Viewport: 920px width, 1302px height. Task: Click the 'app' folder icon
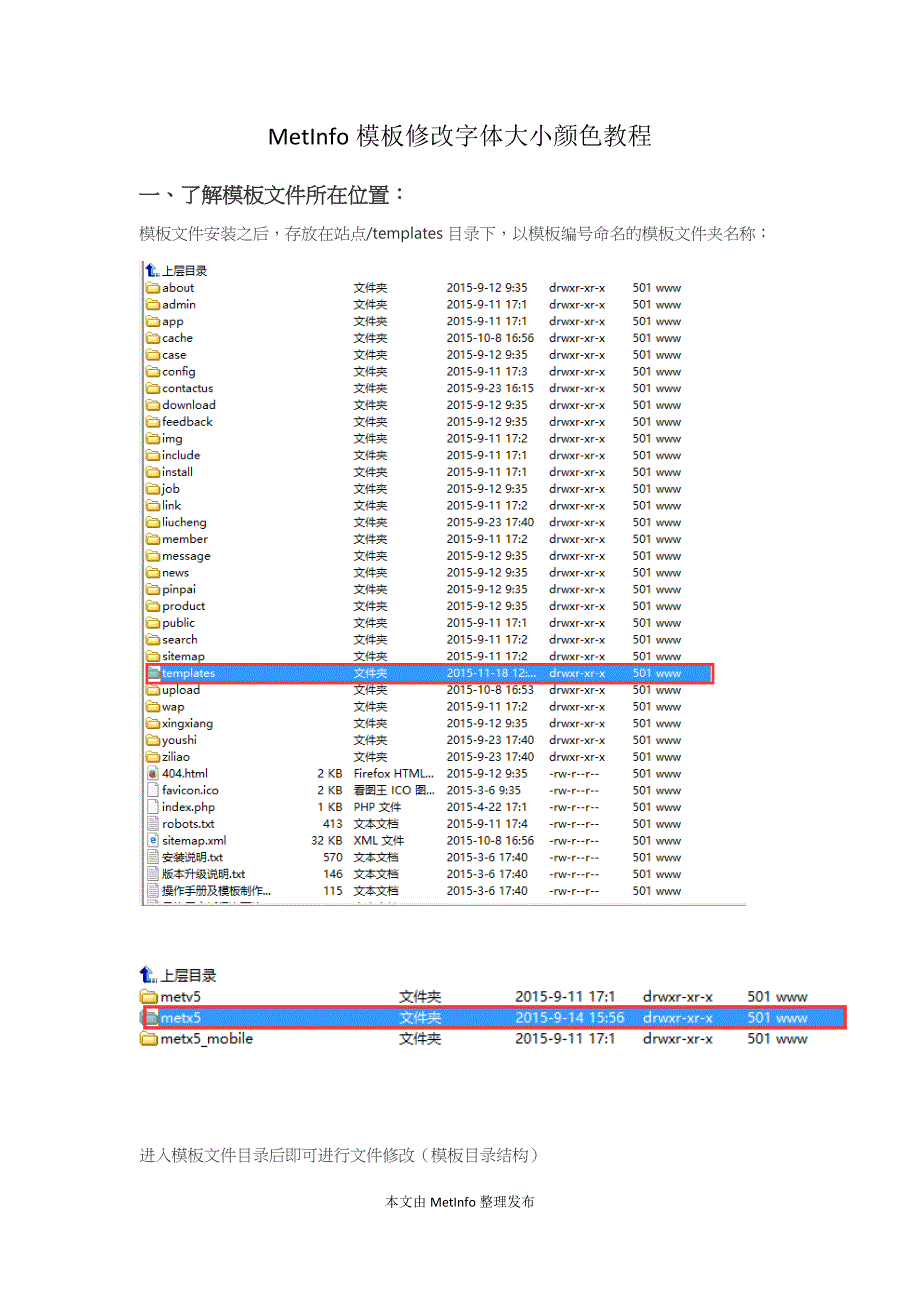[153, 321]
